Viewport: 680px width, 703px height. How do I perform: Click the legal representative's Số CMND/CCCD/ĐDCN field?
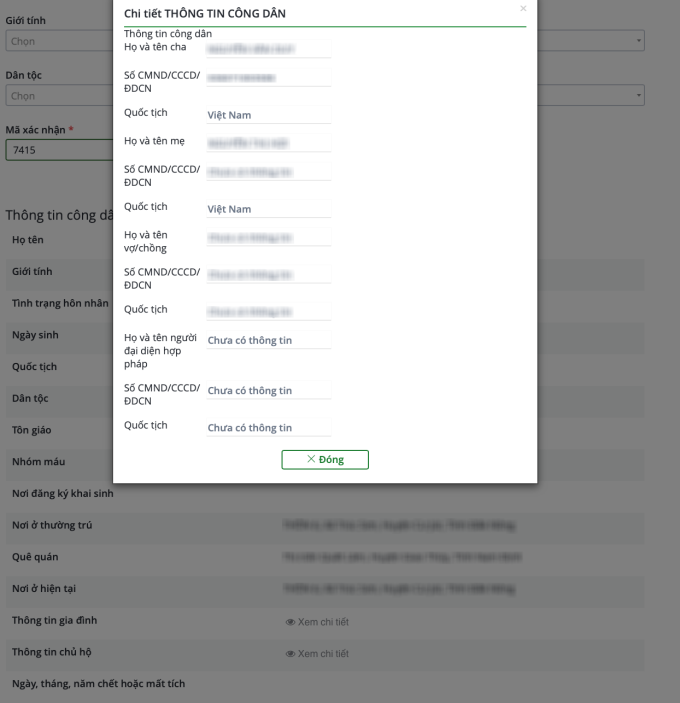268,391
